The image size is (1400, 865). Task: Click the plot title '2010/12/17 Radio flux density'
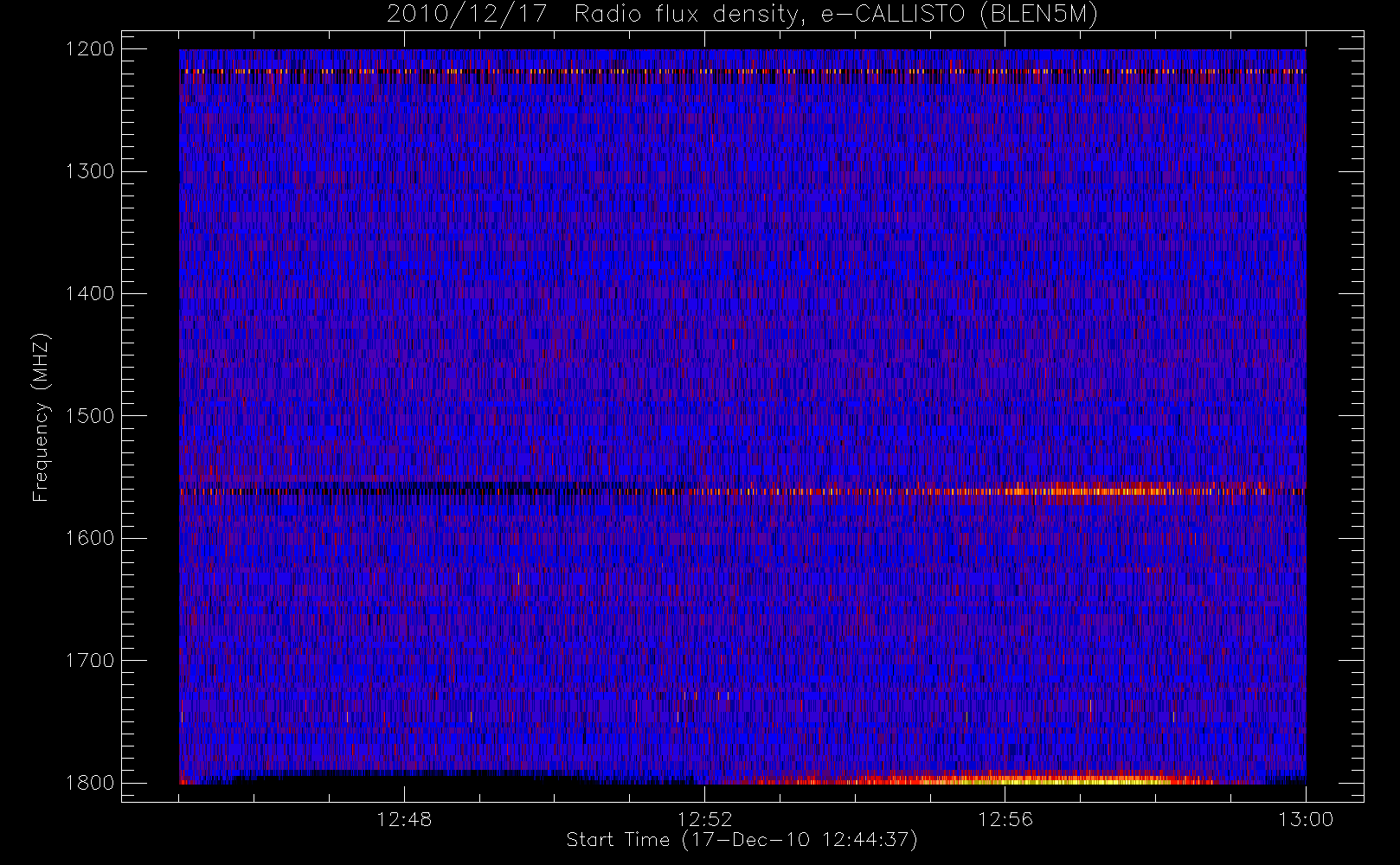[742, 14]
